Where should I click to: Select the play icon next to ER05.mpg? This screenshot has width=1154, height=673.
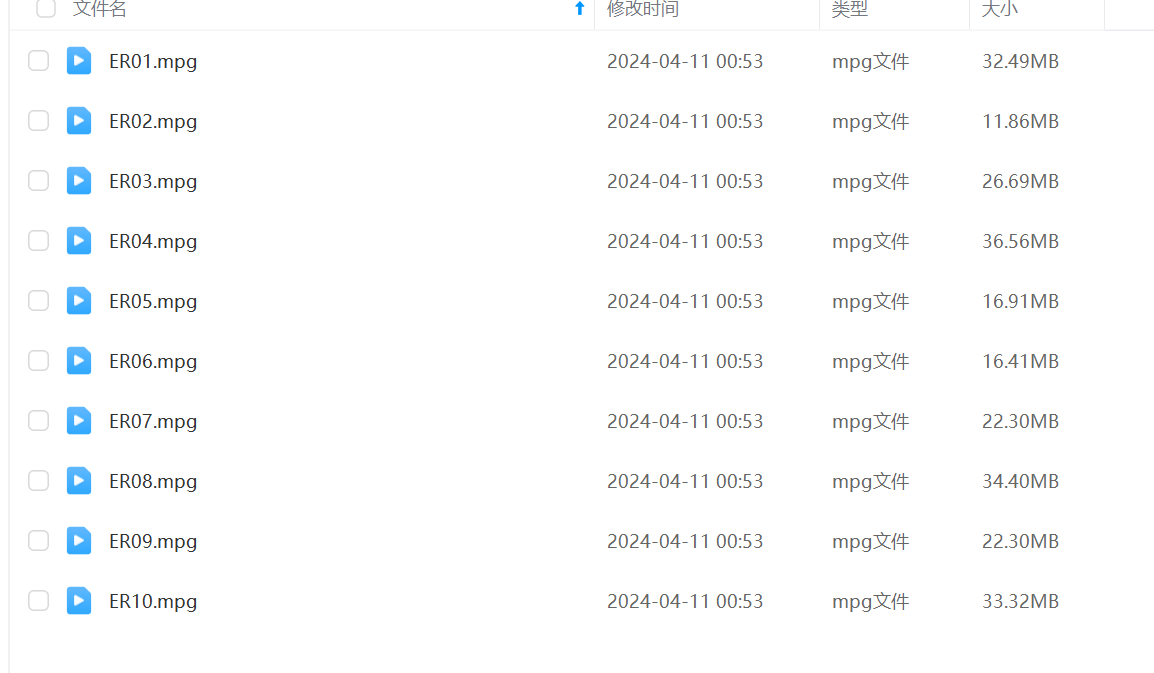pos(79,300)
